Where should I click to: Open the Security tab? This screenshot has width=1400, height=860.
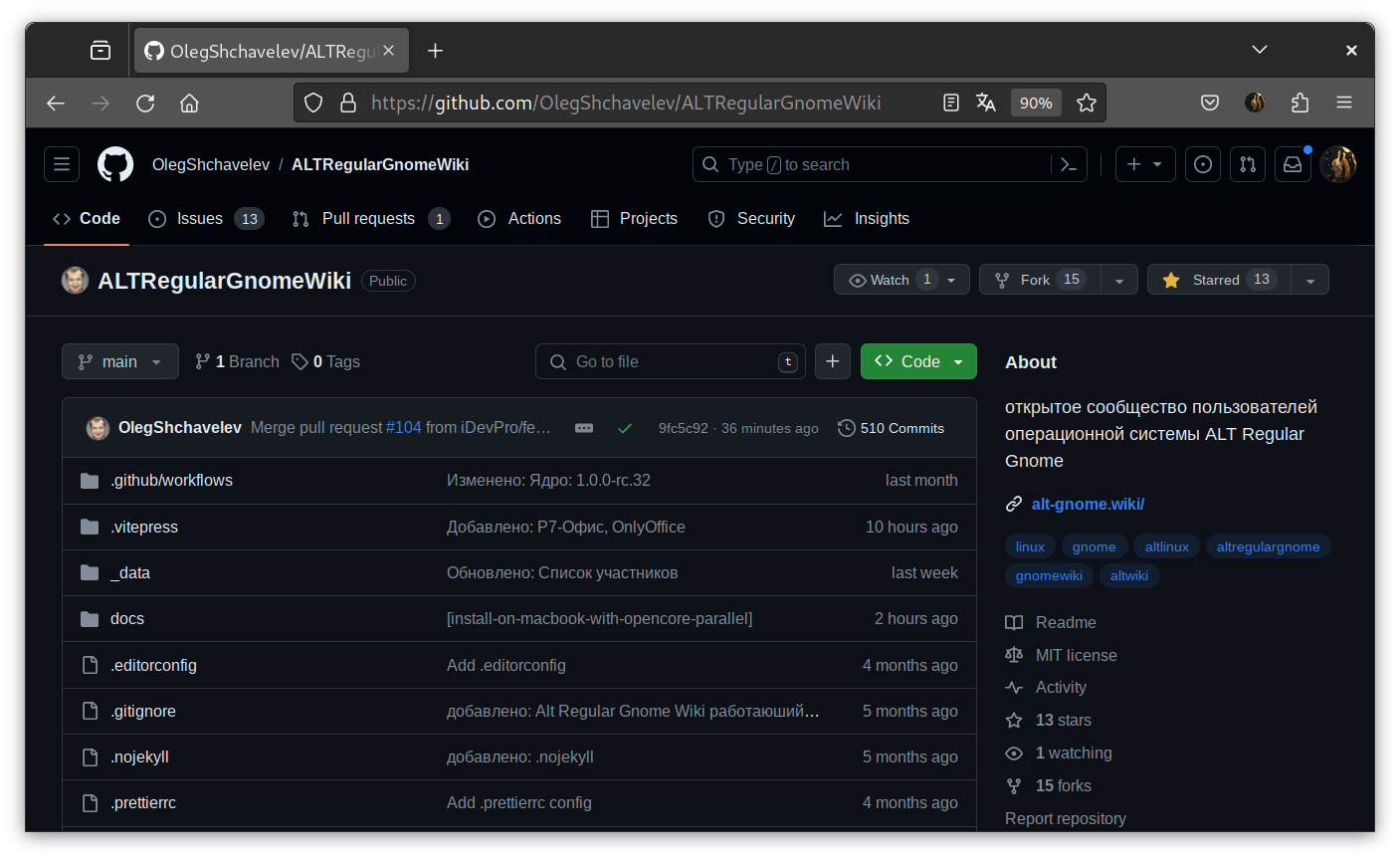[x=751, y=218]
